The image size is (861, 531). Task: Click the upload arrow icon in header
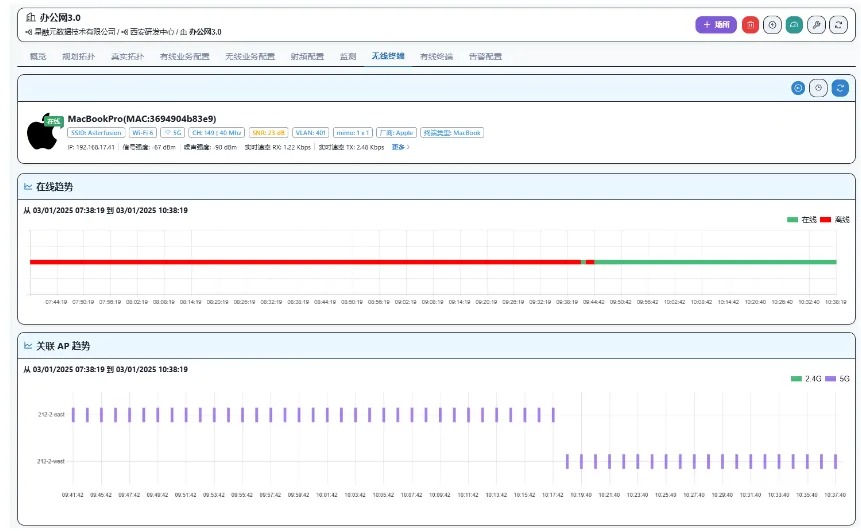pos(772,25)
